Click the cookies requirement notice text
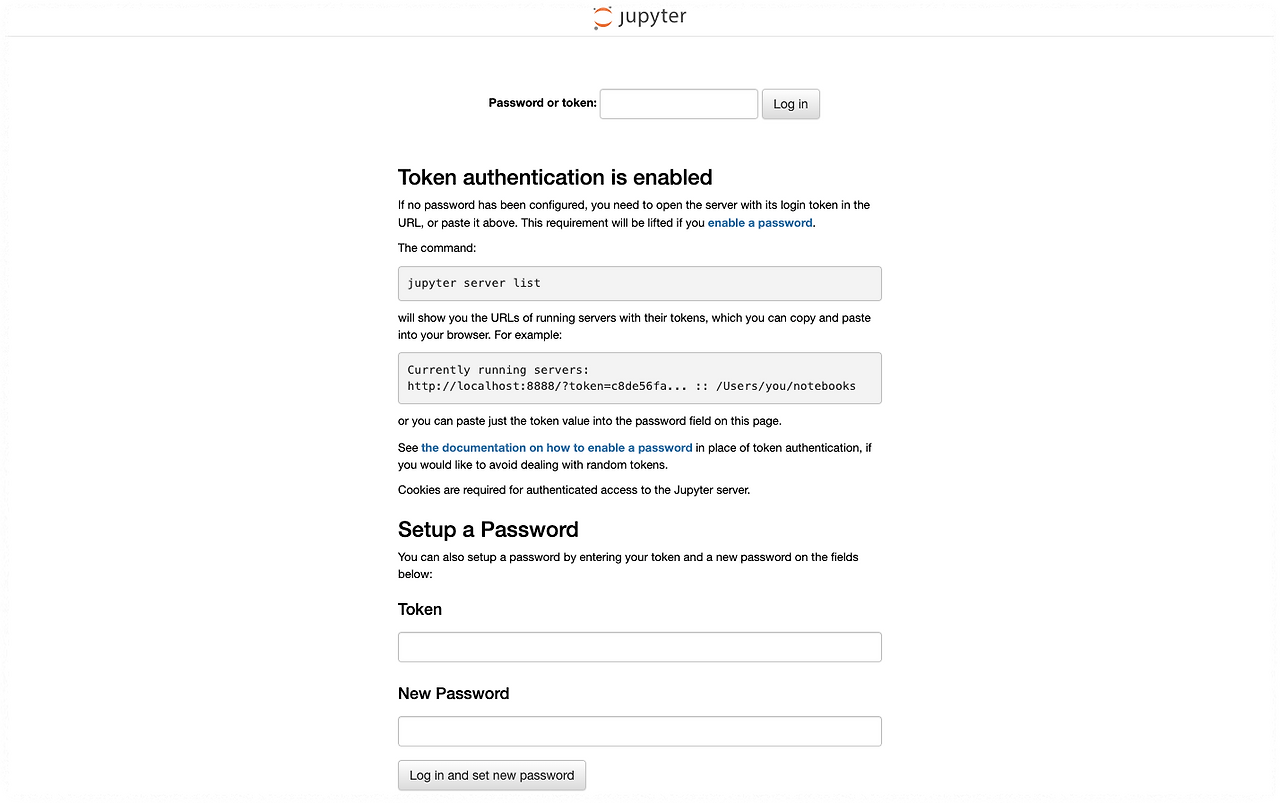The image size is (1280, 803). 573,489
